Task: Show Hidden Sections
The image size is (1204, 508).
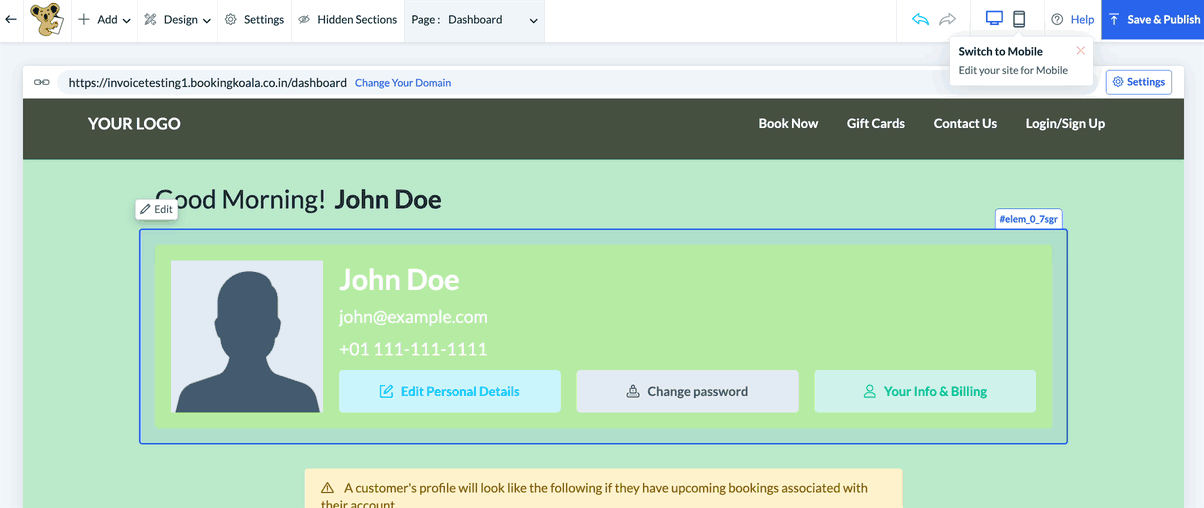Action: click(347, 20)
